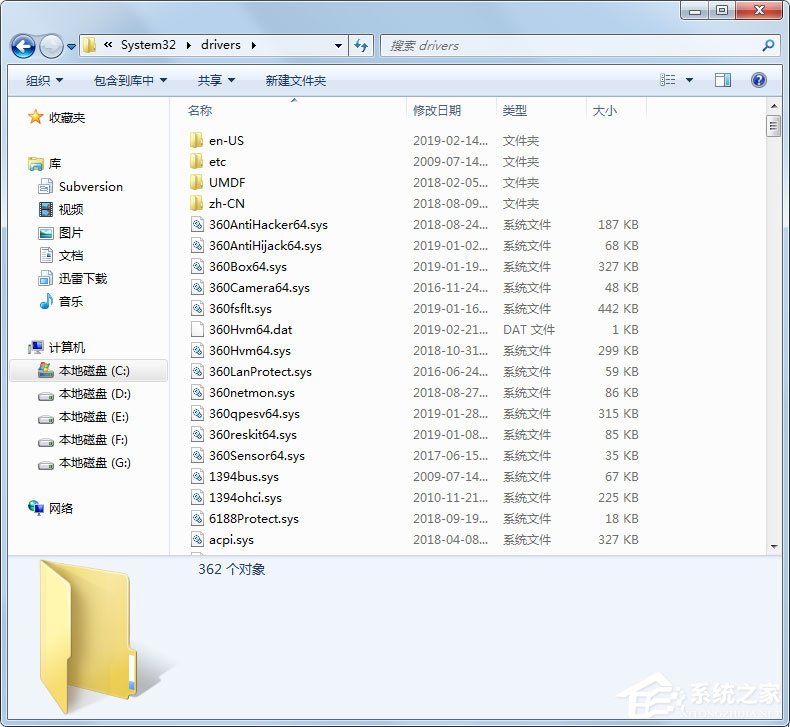Select 网络 in navigation pane

click(x=60, y=508)
